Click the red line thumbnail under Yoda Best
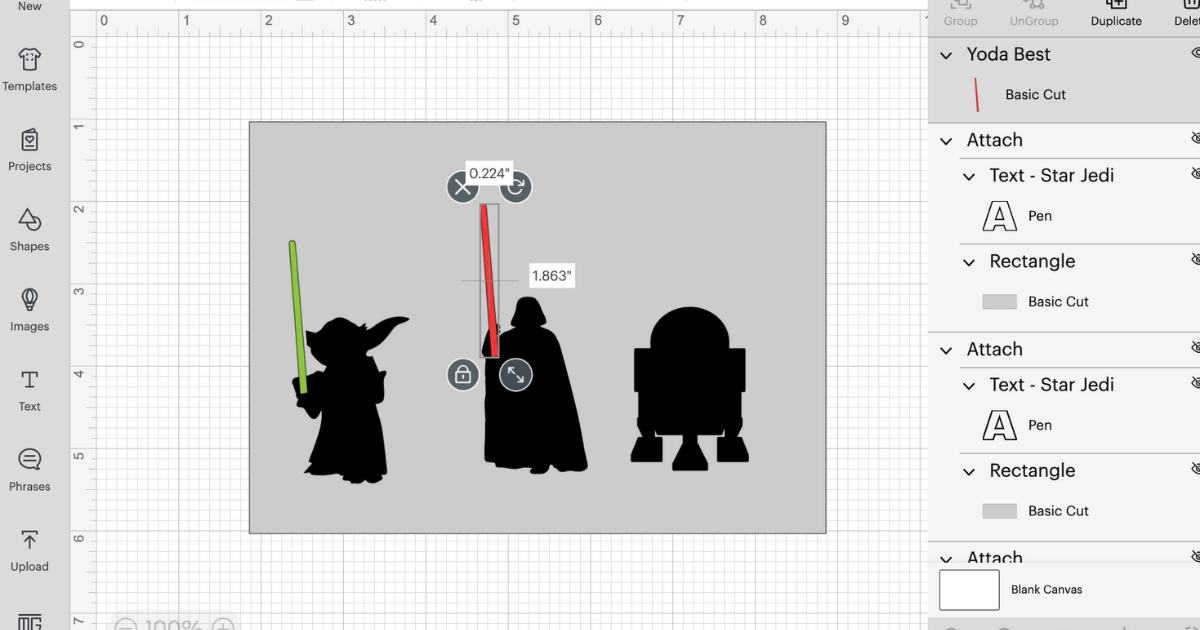The image size is (1200, 630). (976, 95)
